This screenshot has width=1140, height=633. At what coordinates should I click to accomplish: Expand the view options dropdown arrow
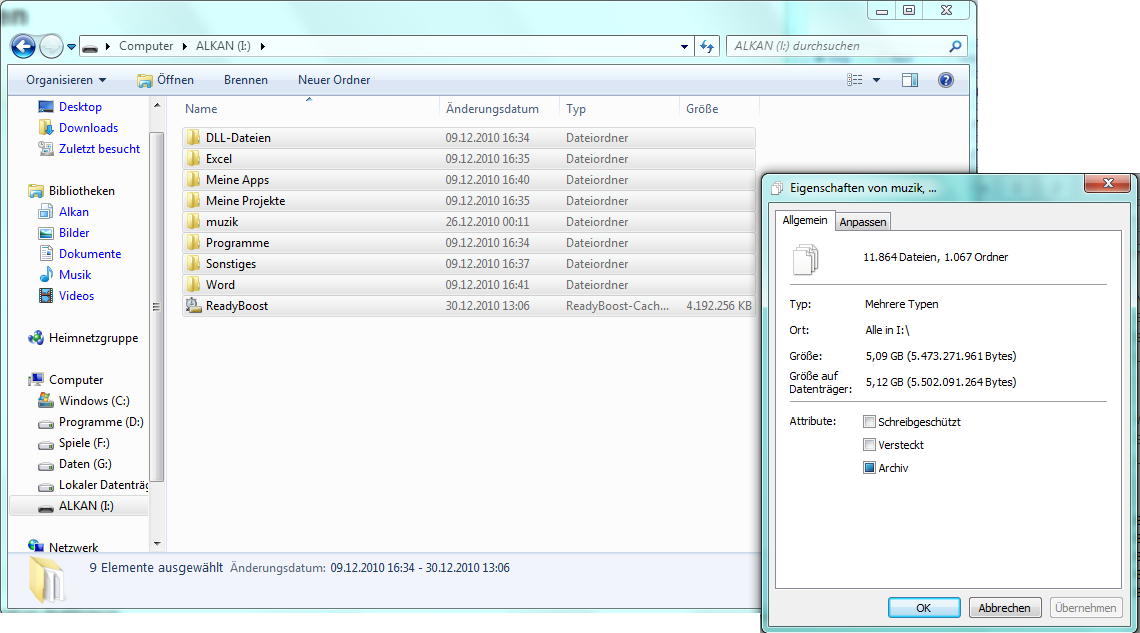(877, 80)
